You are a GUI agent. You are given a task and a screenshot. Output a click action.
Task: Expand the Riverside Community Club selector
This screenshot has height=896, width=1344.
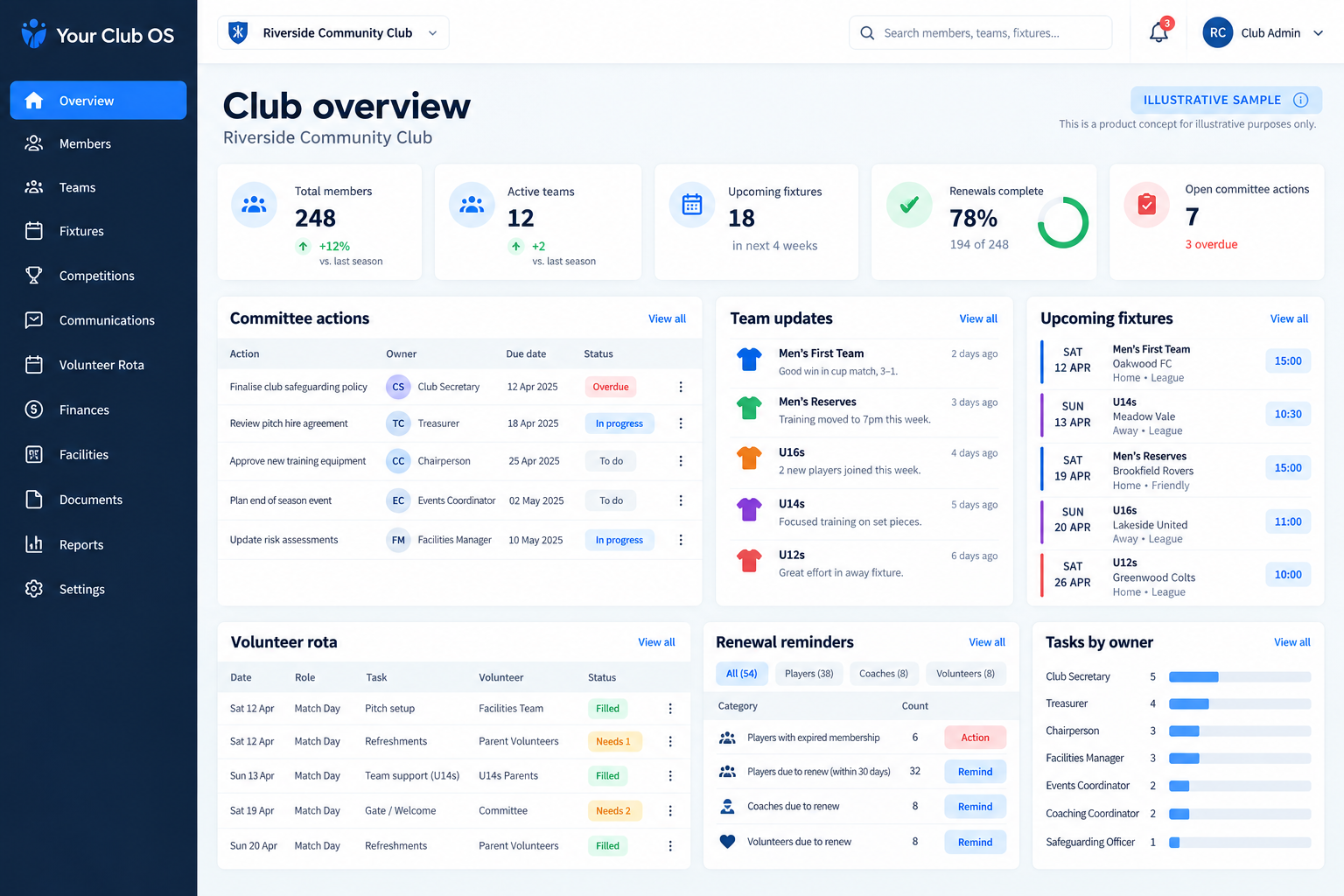[x=333, y=32]
